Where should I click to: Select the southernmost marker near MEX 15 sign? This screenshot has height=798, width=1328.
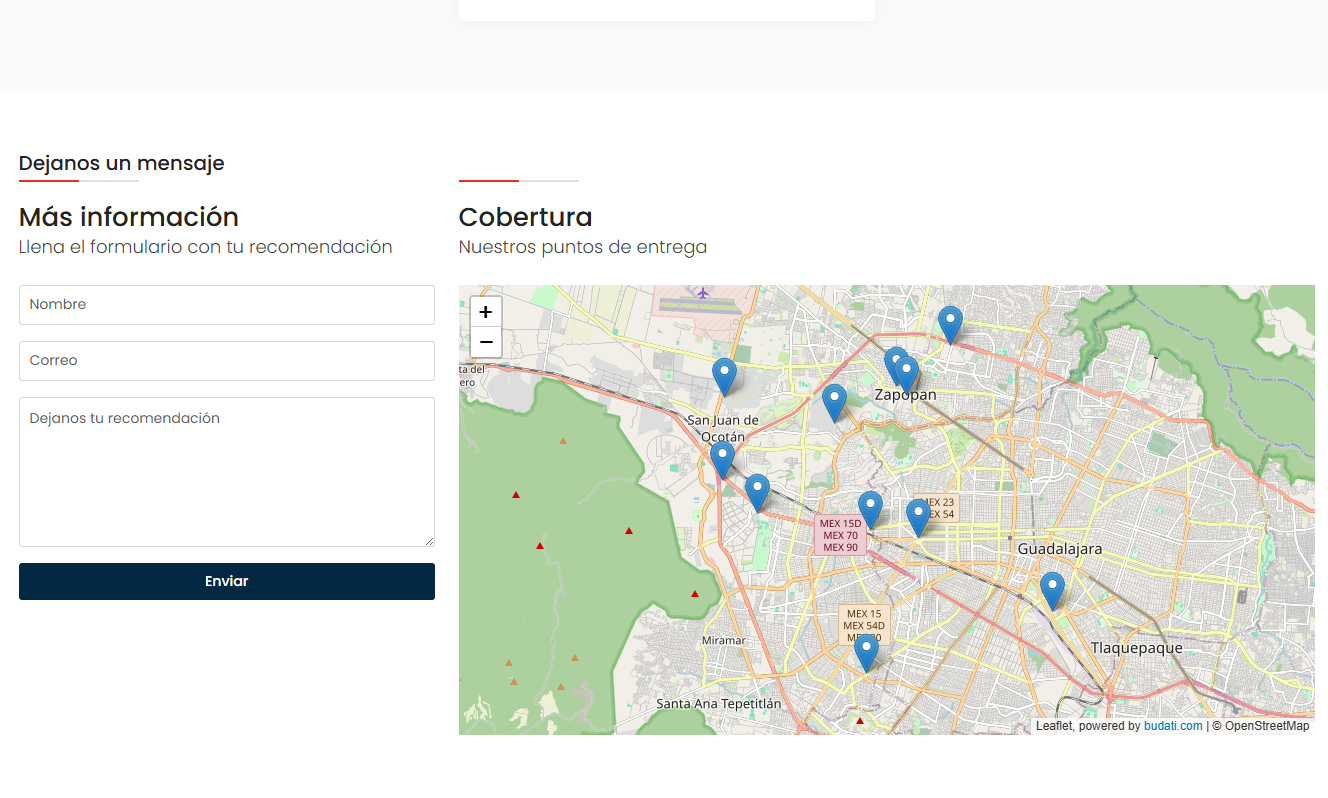click(866, 653)
